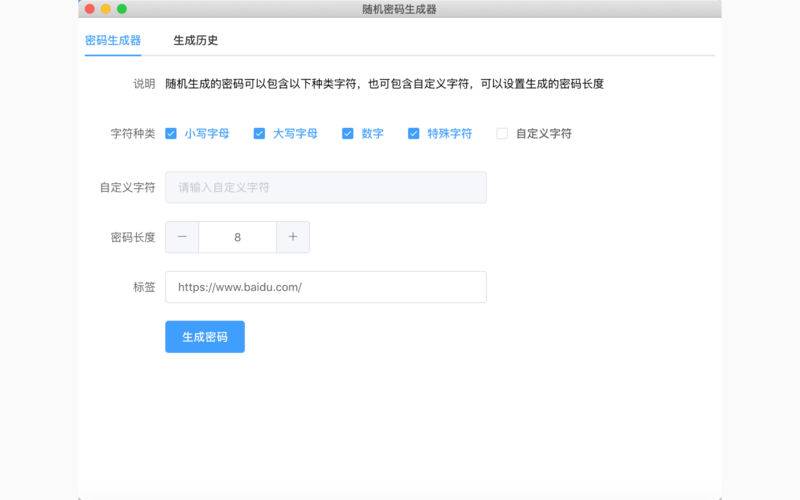The image size is (800, 500).
Task: Uncheck the 小写字母 checkbox
Action: (x=171, y=134)
